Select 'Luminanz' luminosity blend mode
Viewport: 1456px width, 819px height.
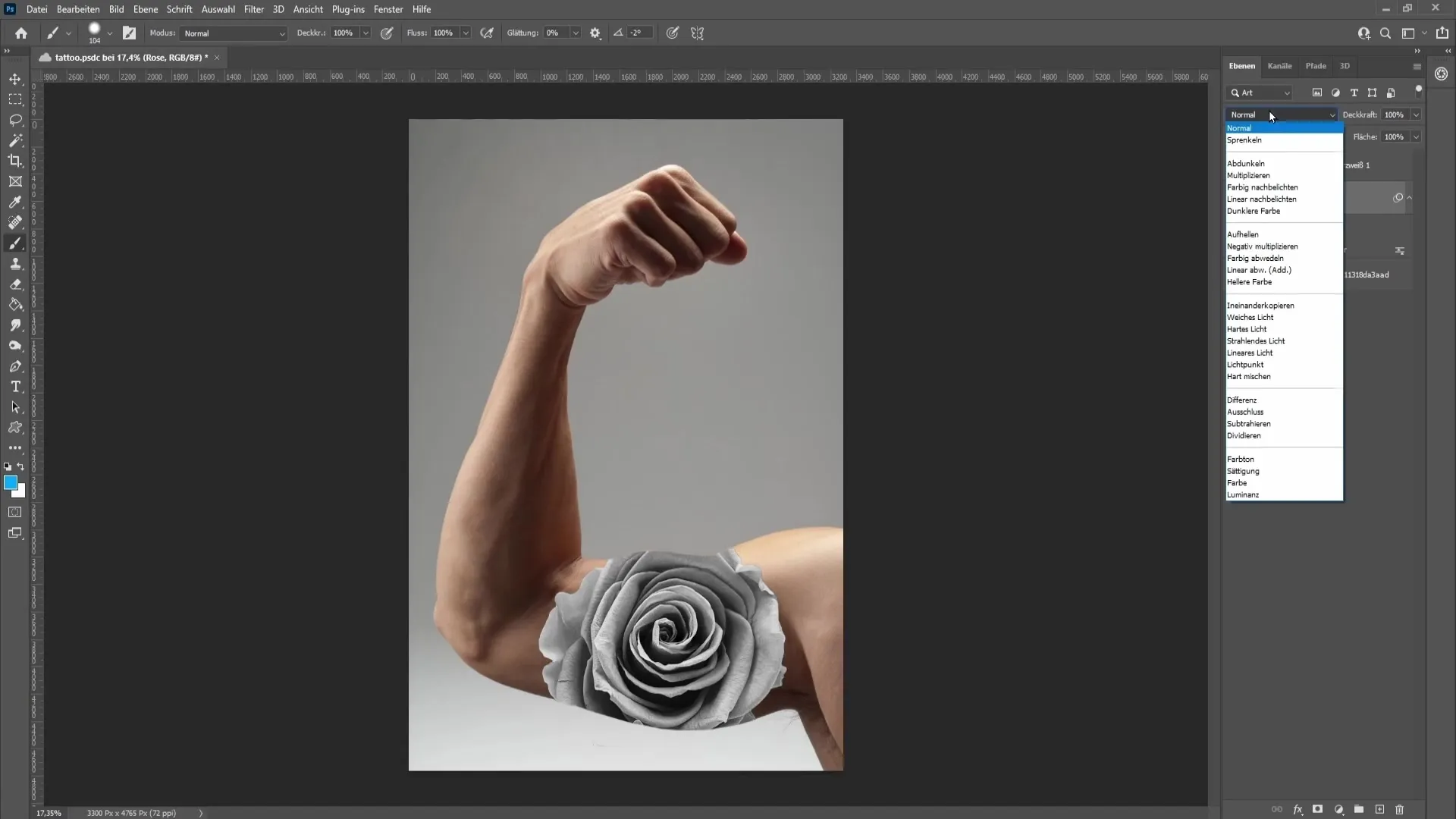[x=1243, y=494]
